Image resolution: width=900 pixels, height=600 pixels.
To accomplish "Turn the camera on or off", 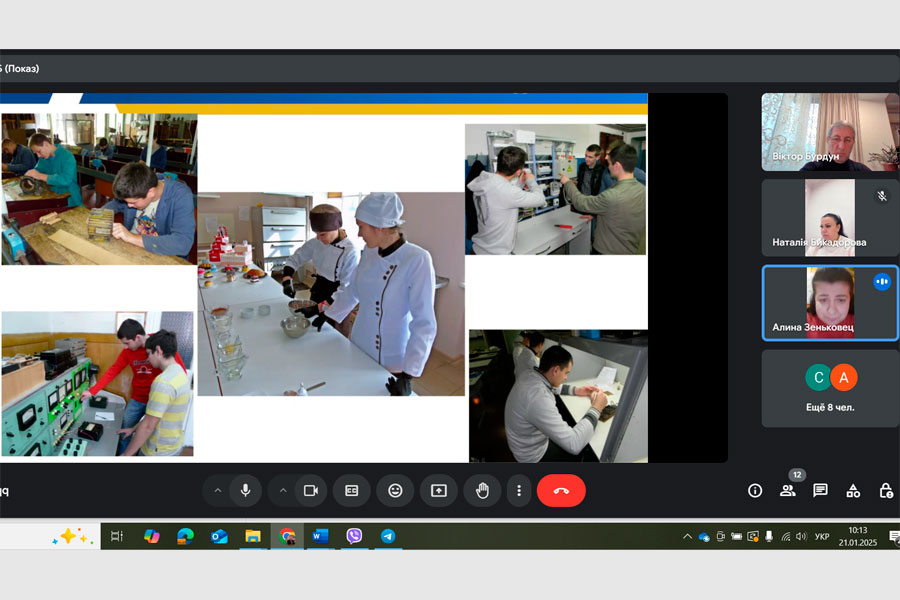I will (x=311, y=491).
